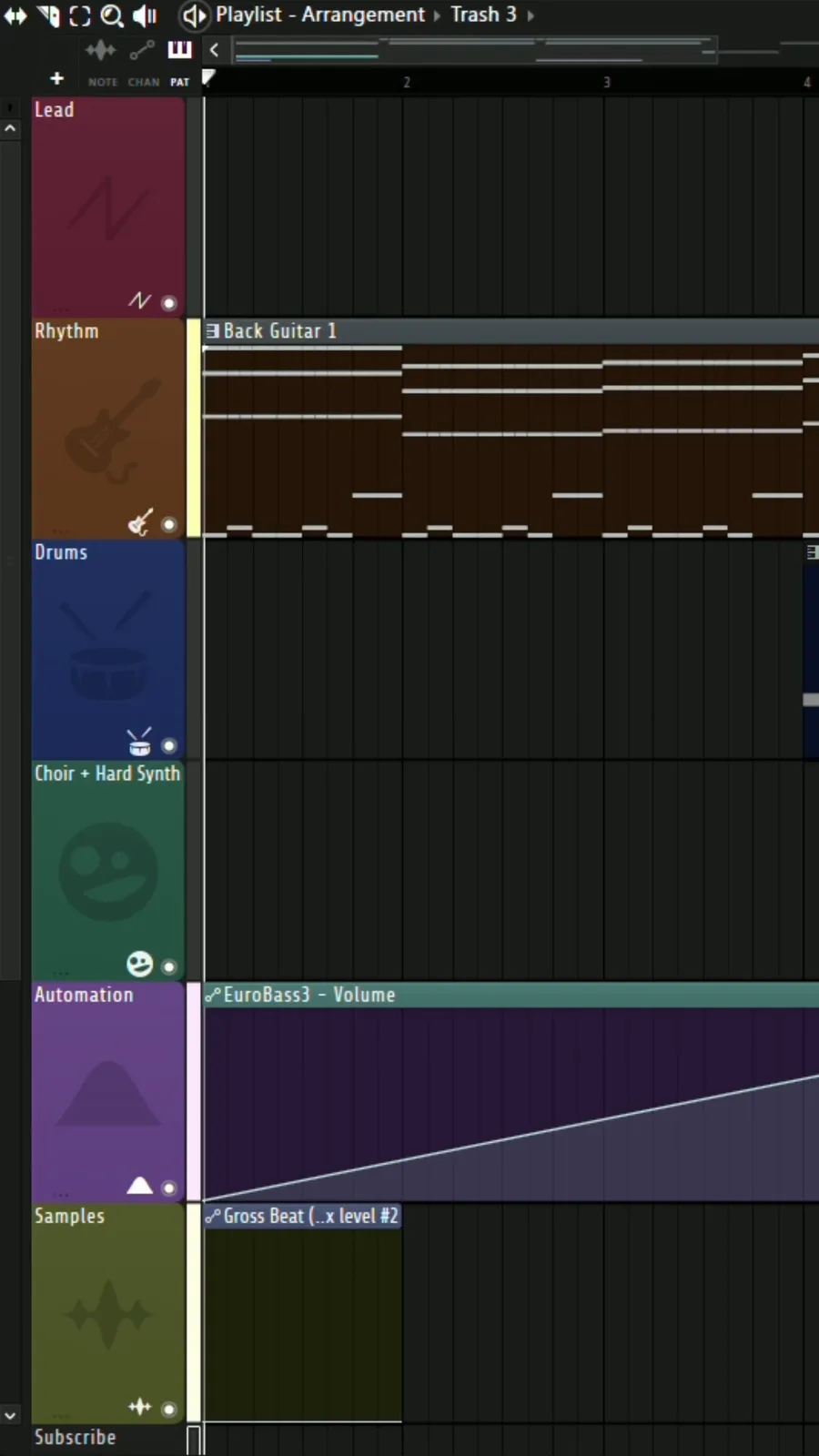Choose the Zoom to selection bracket tool
The width and height of the screenshot is (819, 1456).
pyautogui.click(x=80, y=15)
